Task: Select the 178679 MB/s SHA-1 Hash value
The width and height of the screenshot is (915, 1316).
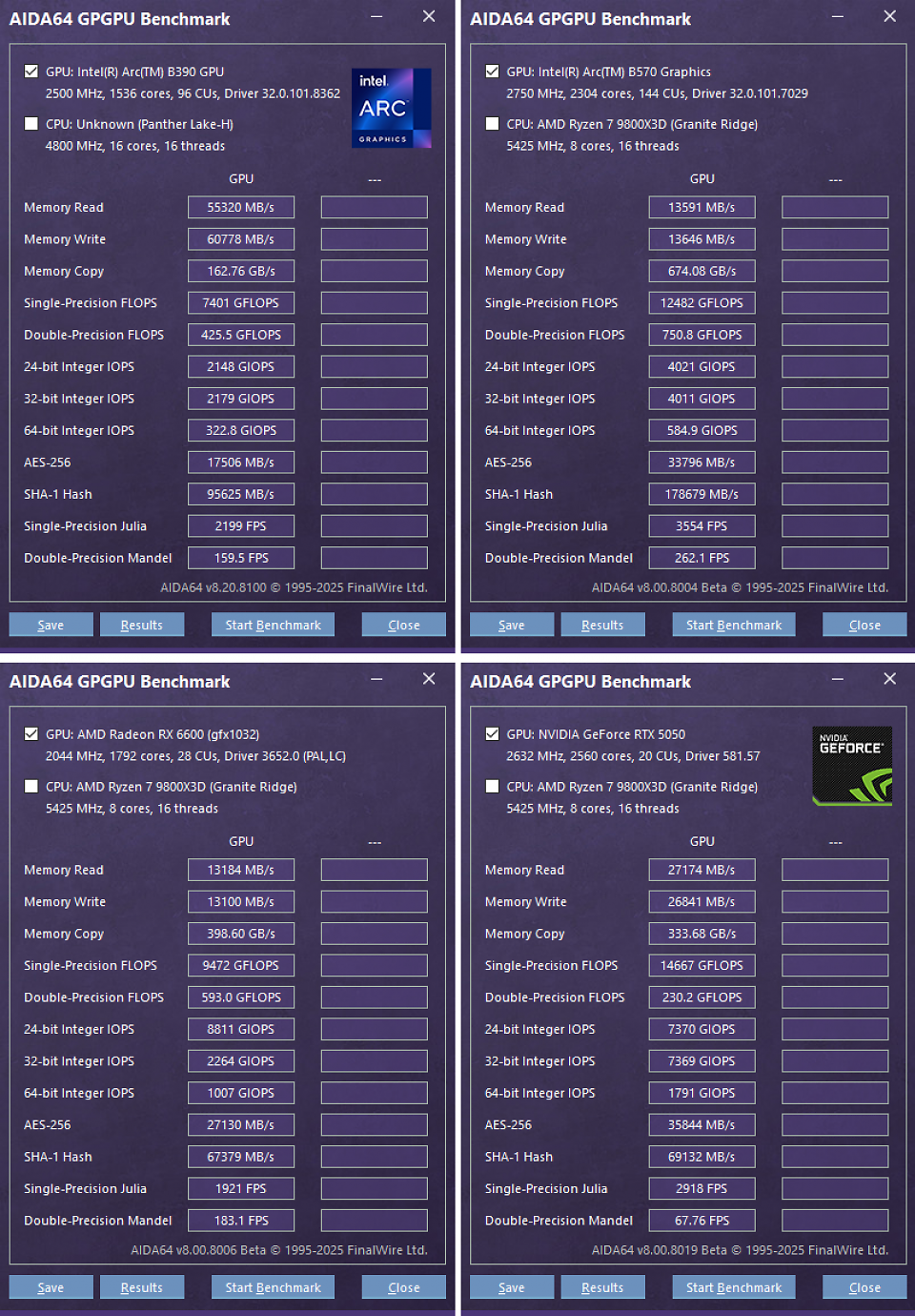Action: pos(702,494)
